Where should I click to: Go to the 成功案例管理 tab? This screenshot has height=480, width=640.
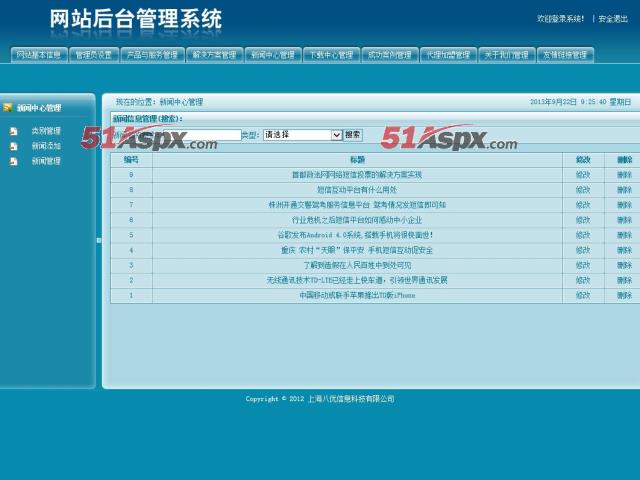(390, 55)
